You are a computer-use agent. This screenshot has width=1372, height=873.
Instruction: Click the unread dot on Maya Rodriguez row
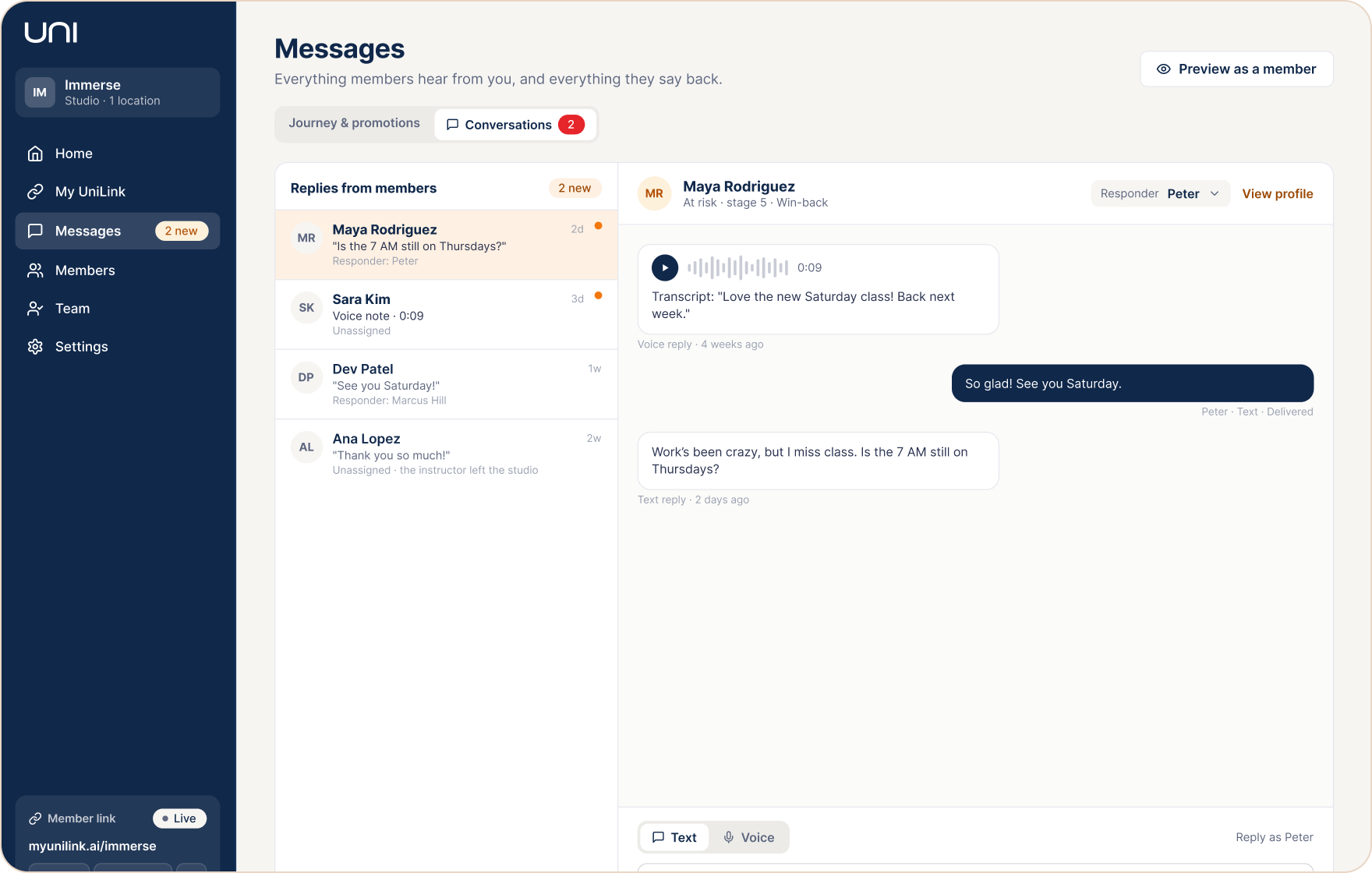[599, 226]
